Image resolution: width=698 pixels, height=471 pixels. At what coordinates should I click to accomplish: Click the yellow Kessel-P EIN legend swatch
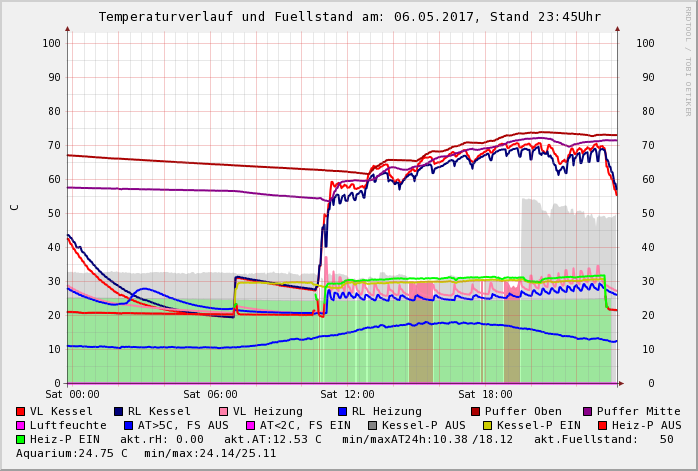[x=491, y=425]
